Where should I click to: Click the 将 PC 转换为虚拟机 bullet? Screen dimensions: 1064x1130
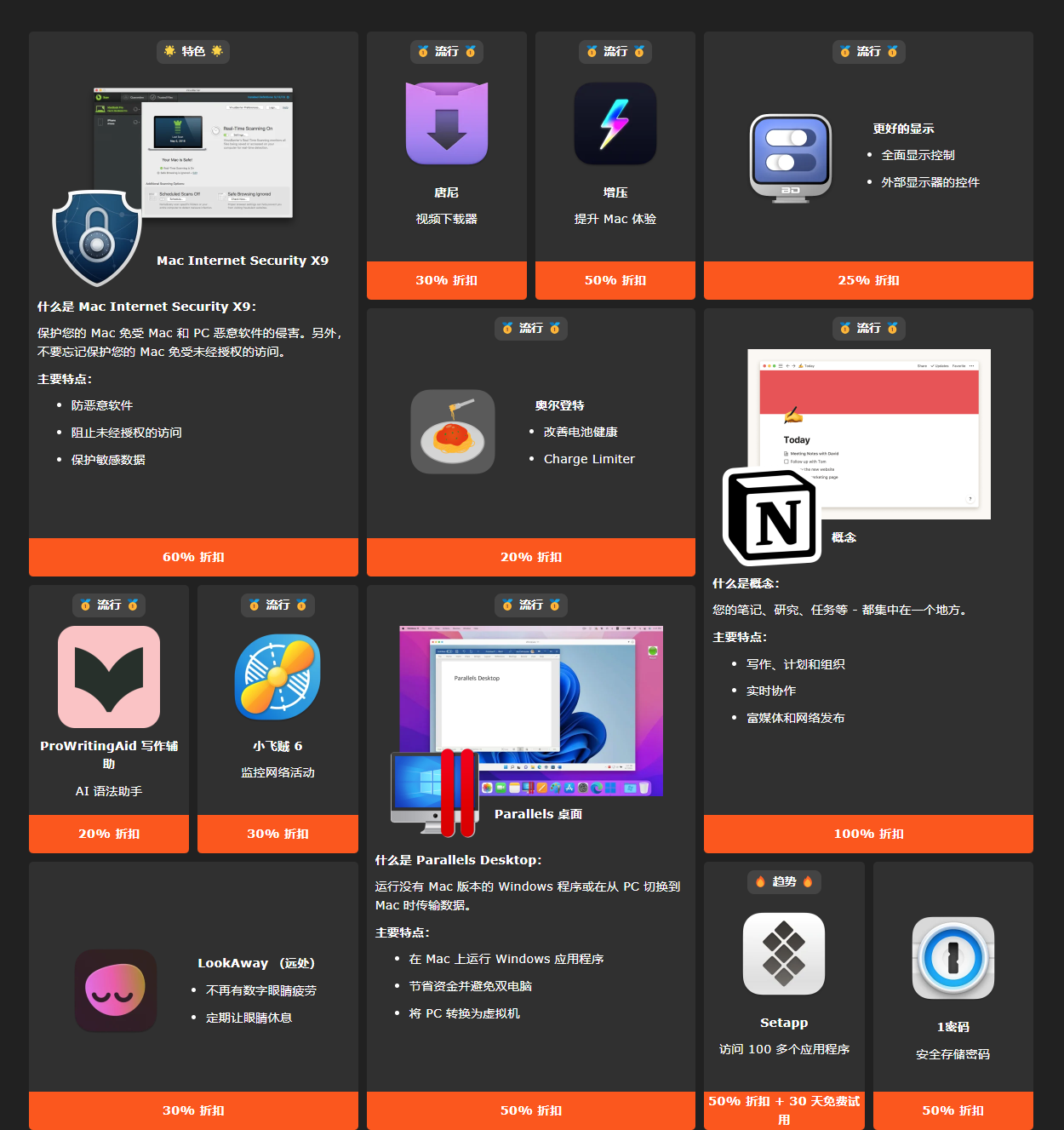(464, 1013)
